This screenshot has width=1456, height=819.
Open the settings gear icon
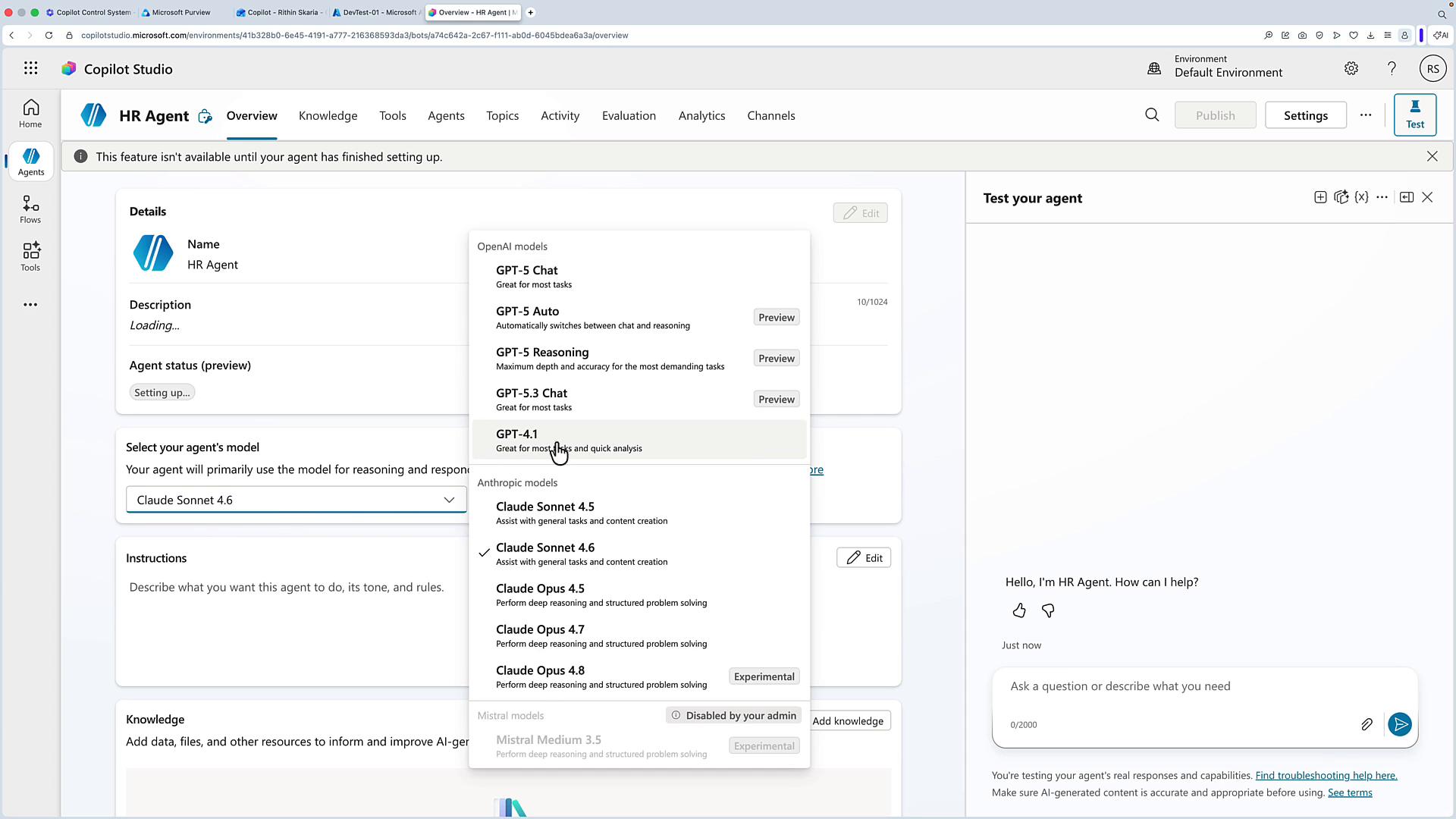1351,68
